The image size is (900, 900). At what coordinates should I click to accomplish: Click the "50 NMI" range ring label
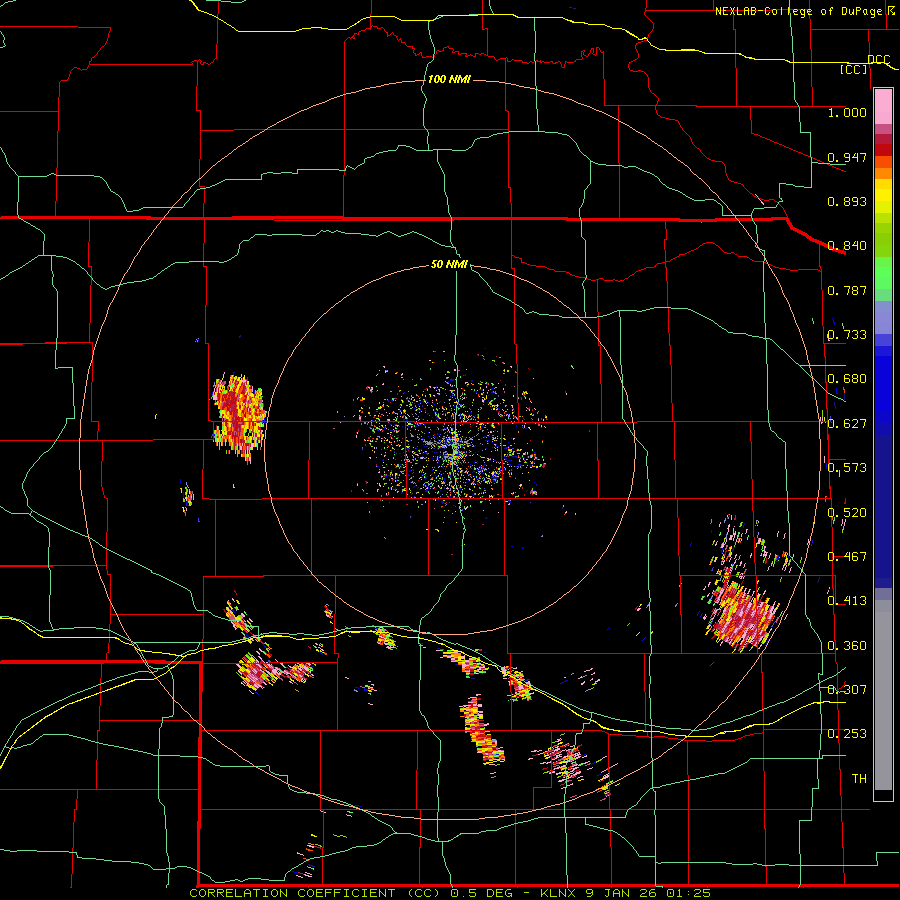[449, 264]
